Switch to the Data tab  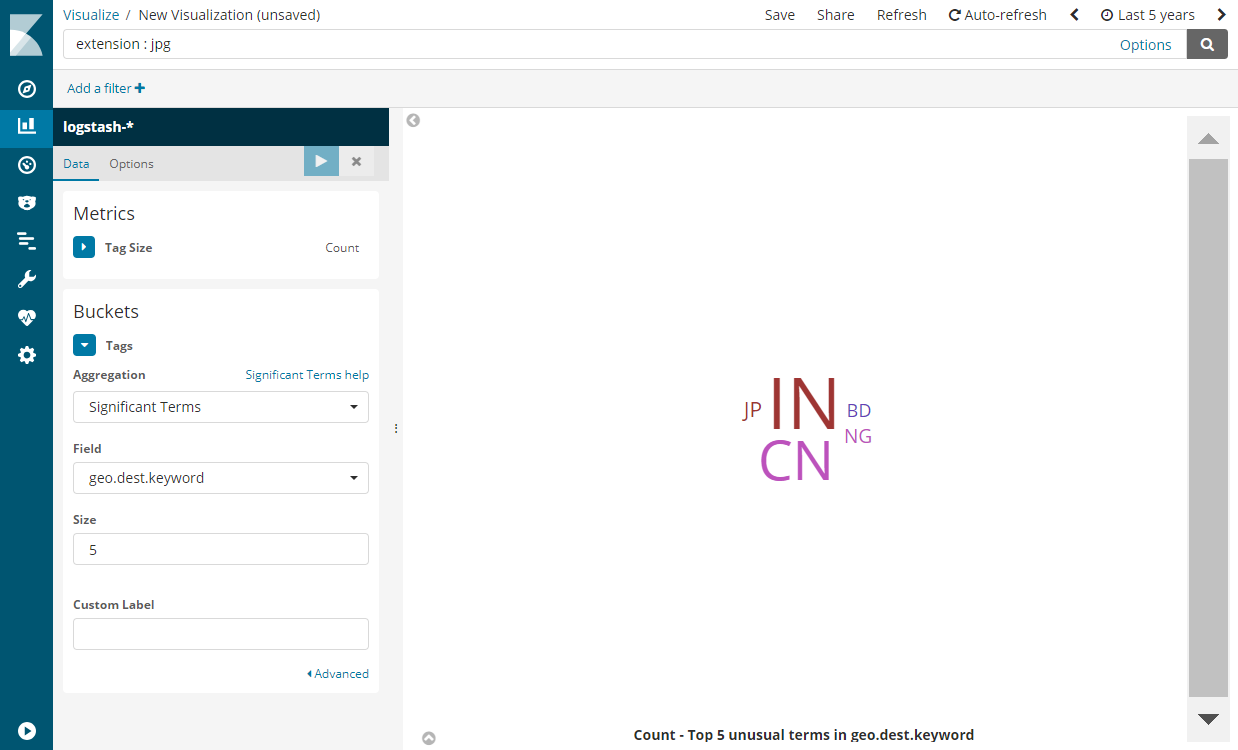76,164
